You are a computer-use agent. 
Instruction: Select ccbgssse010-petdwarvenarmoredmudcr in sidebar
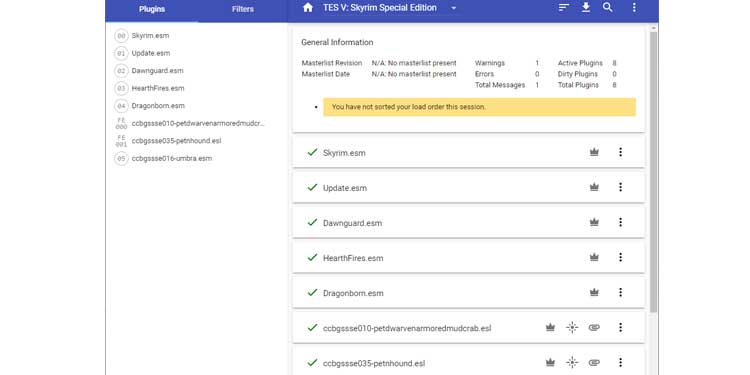198,123
